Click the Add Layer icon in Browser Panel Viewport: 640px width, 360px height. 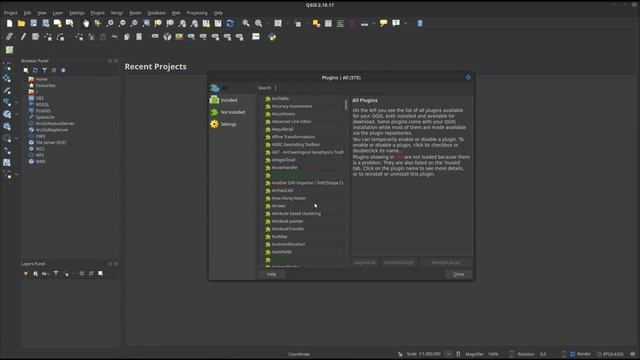(x=26, y=70)
